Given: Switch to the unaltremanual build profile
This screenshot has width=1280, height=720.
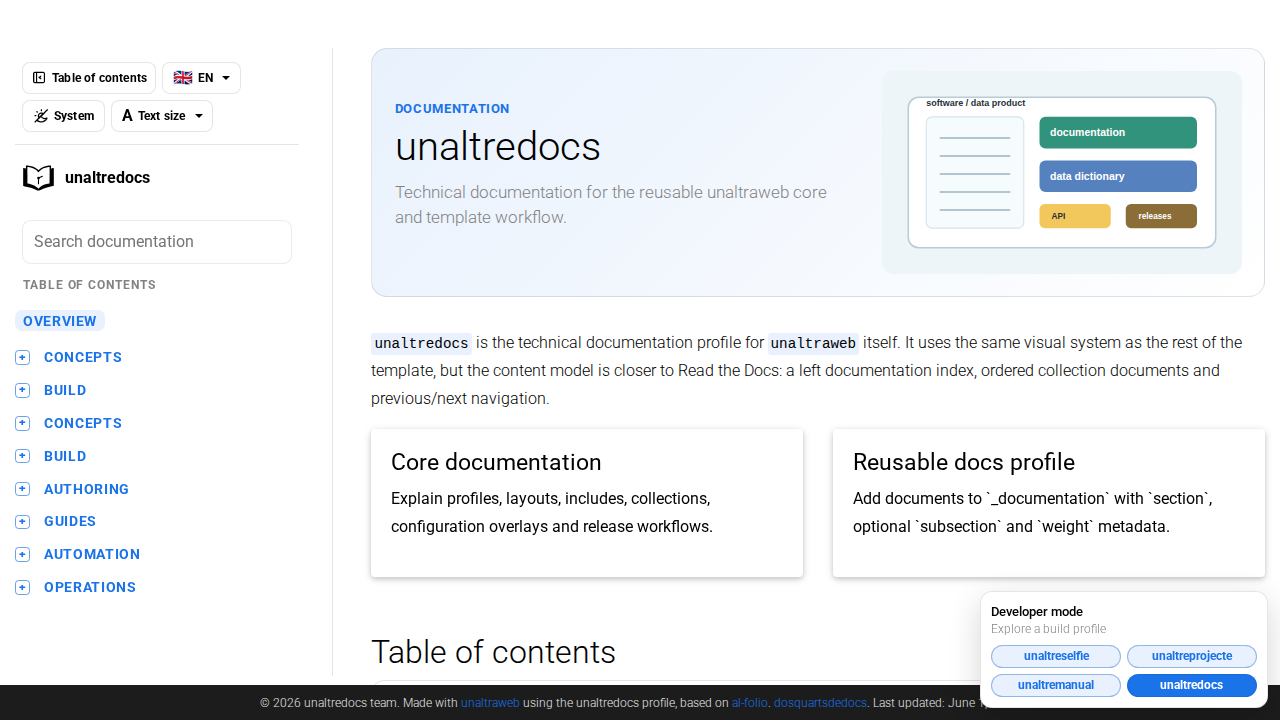Looking at the screenshot, I should (1056, 685).
